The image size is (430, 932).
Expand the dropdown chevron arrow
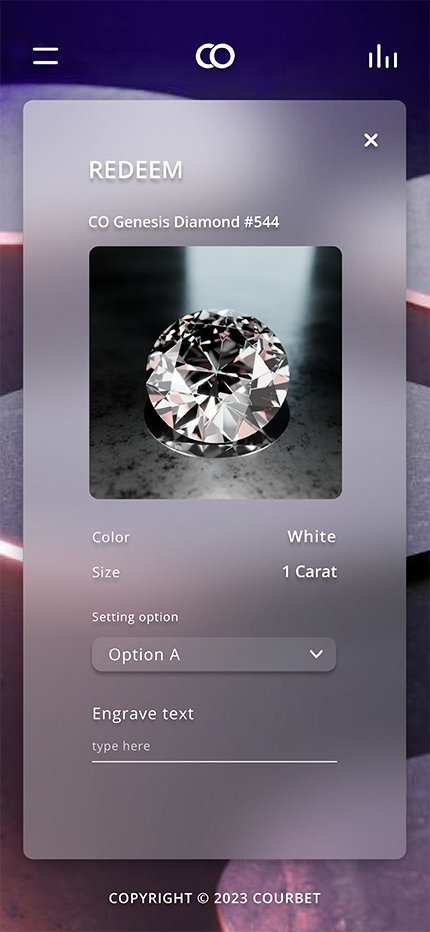click(x=316, y=654)
